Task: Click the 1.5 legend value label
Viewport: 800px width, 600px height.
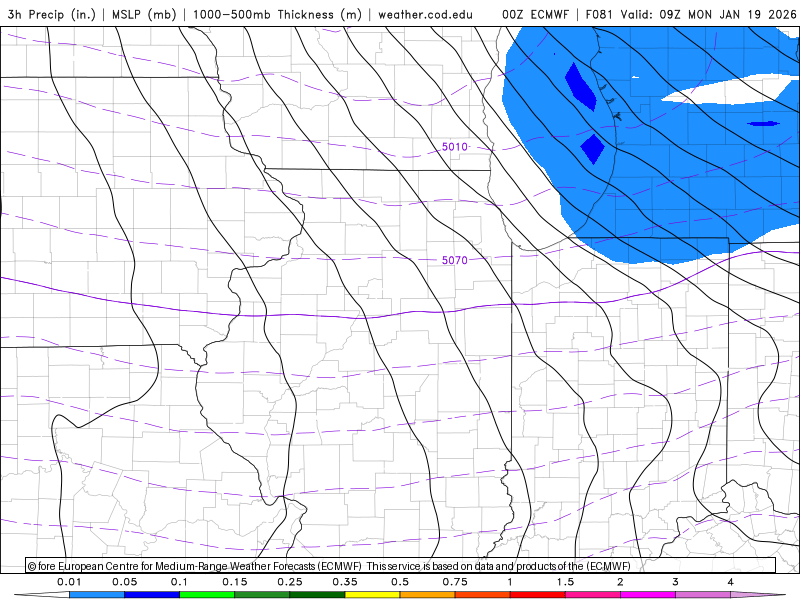Action: (565, 582)
